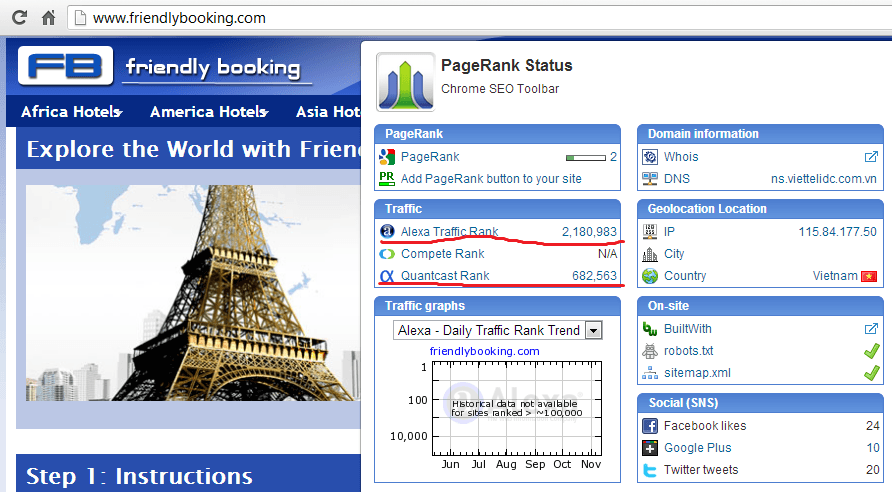Open the America Hotels menu

[x=209, y=111]
